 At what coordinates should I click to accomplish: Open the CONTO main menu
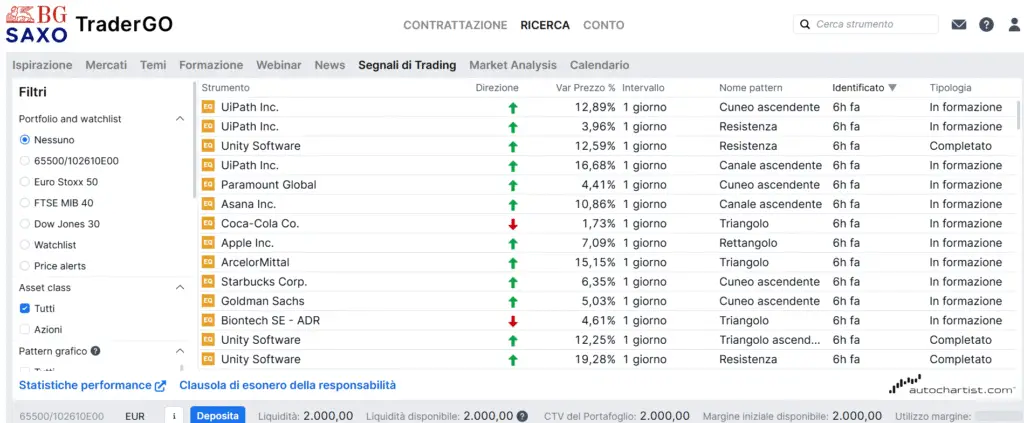coord(603,25)
